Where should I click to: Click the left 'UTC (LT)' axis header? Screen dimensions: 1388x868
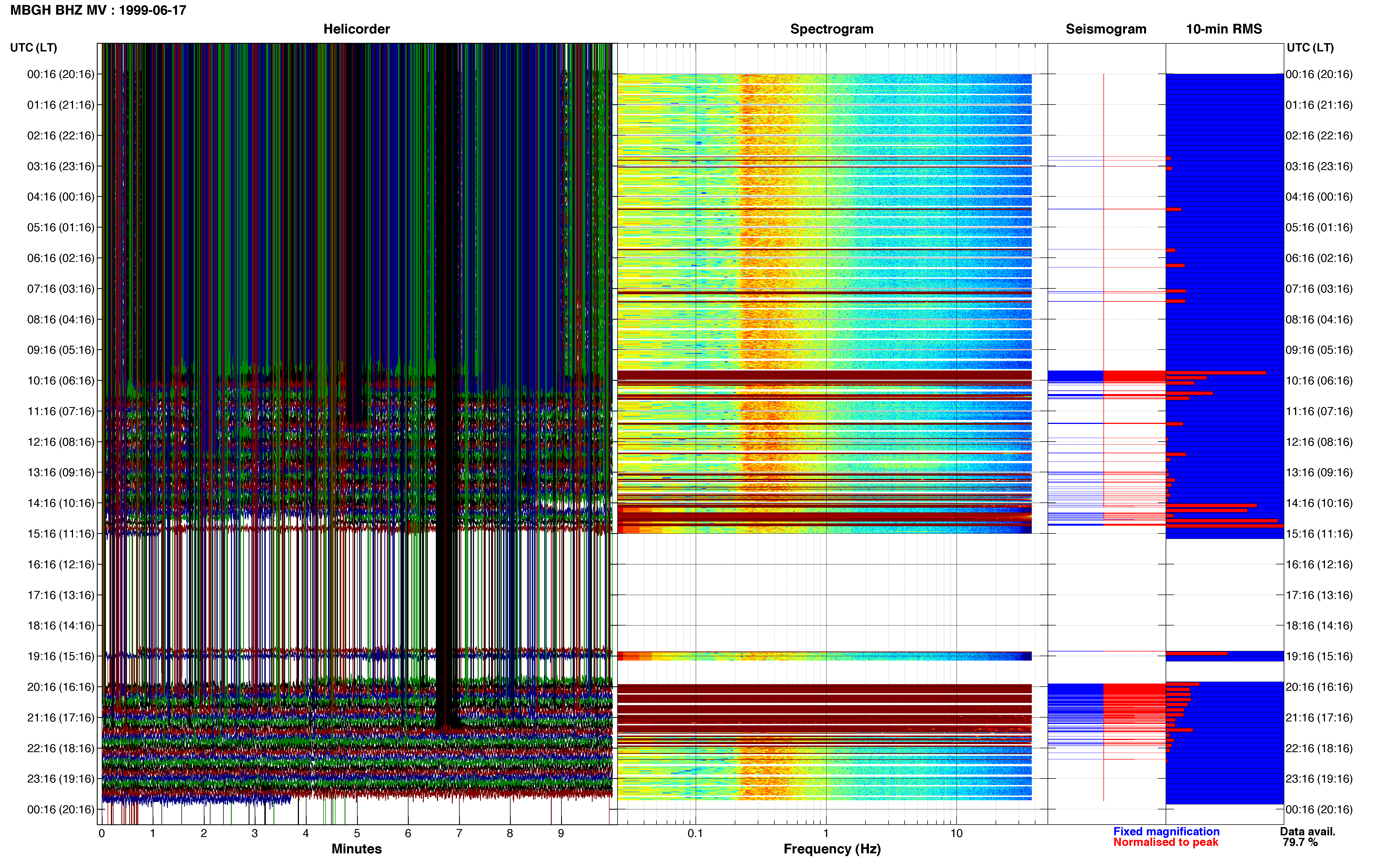(34, 48)
